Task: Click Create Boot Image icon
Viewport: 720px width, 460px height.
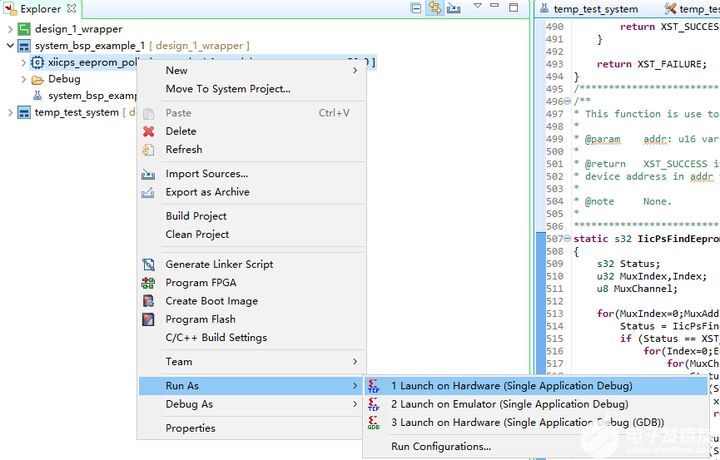Action: click(148, 301)
